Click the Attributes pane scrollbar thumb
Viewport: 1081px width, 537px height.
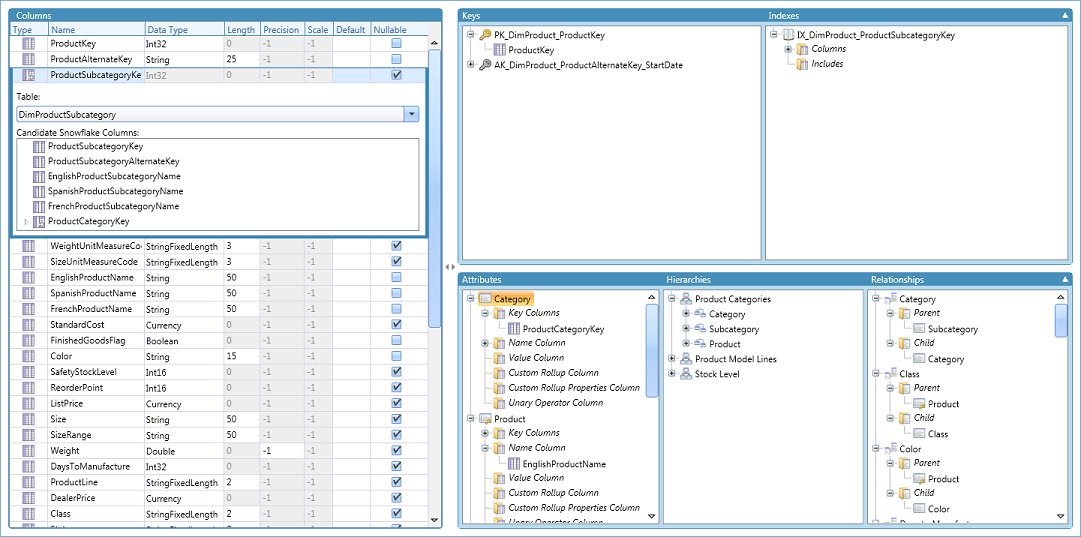tap(652, 350)
